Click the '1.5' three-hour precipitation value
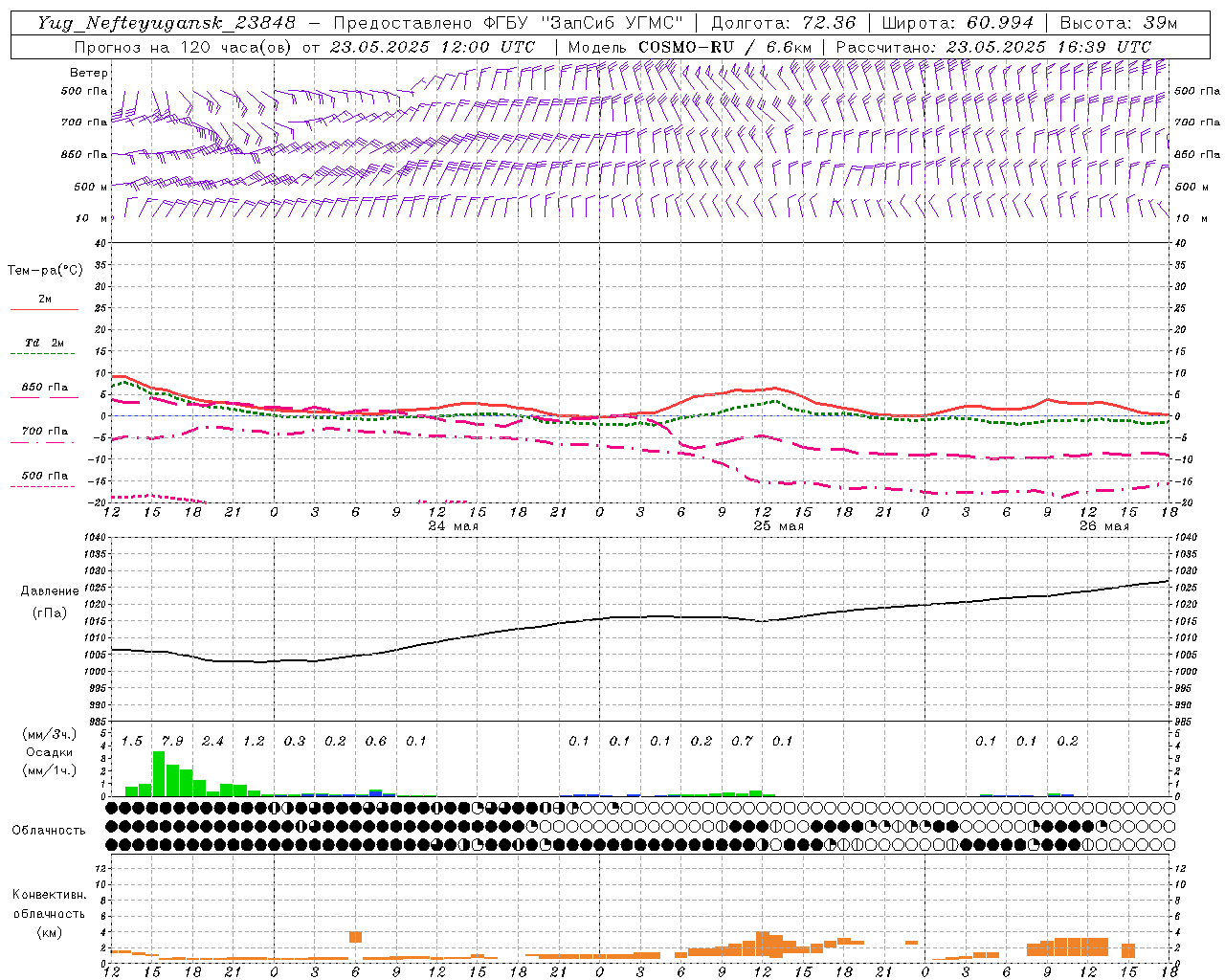This screenshot has width=1225, height=980. pos(132,742)
